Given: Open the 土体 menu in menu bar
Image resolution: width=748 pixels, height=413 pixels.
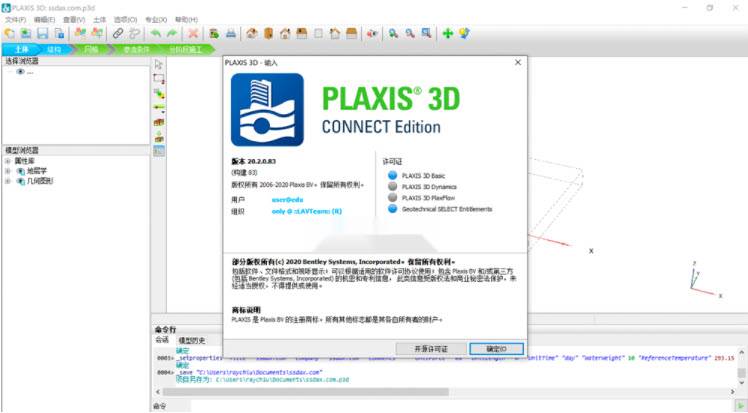Looking at the screenshot, I should 99,20.
